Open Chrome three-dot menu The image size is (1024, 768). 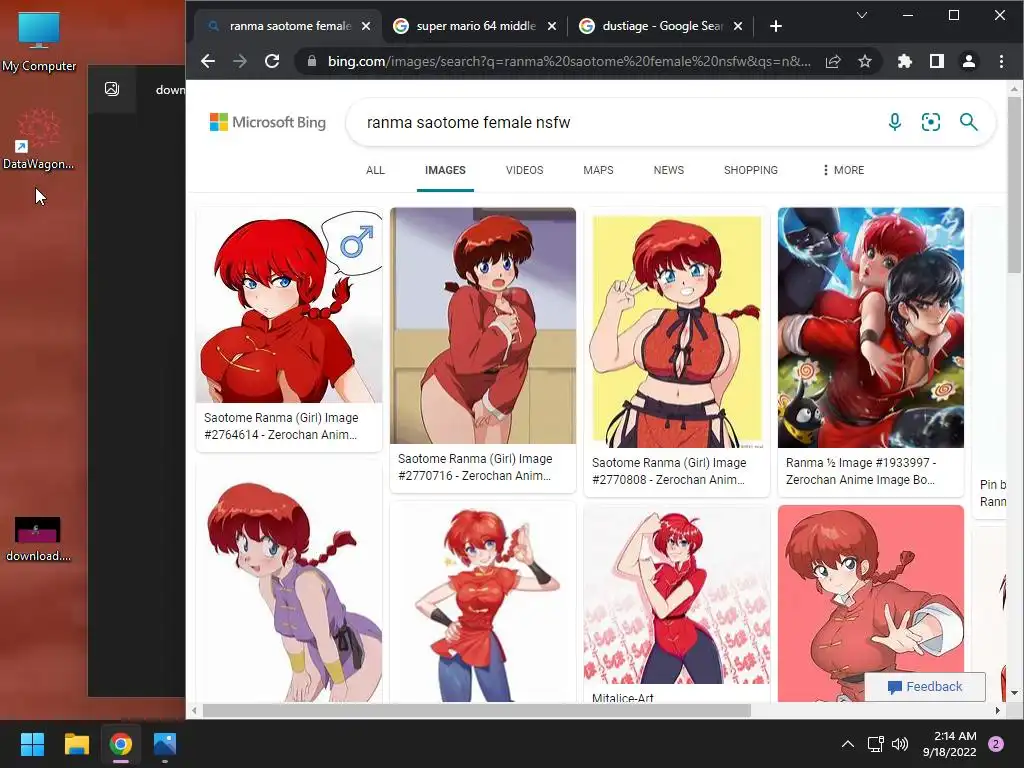coord(1001,61)
